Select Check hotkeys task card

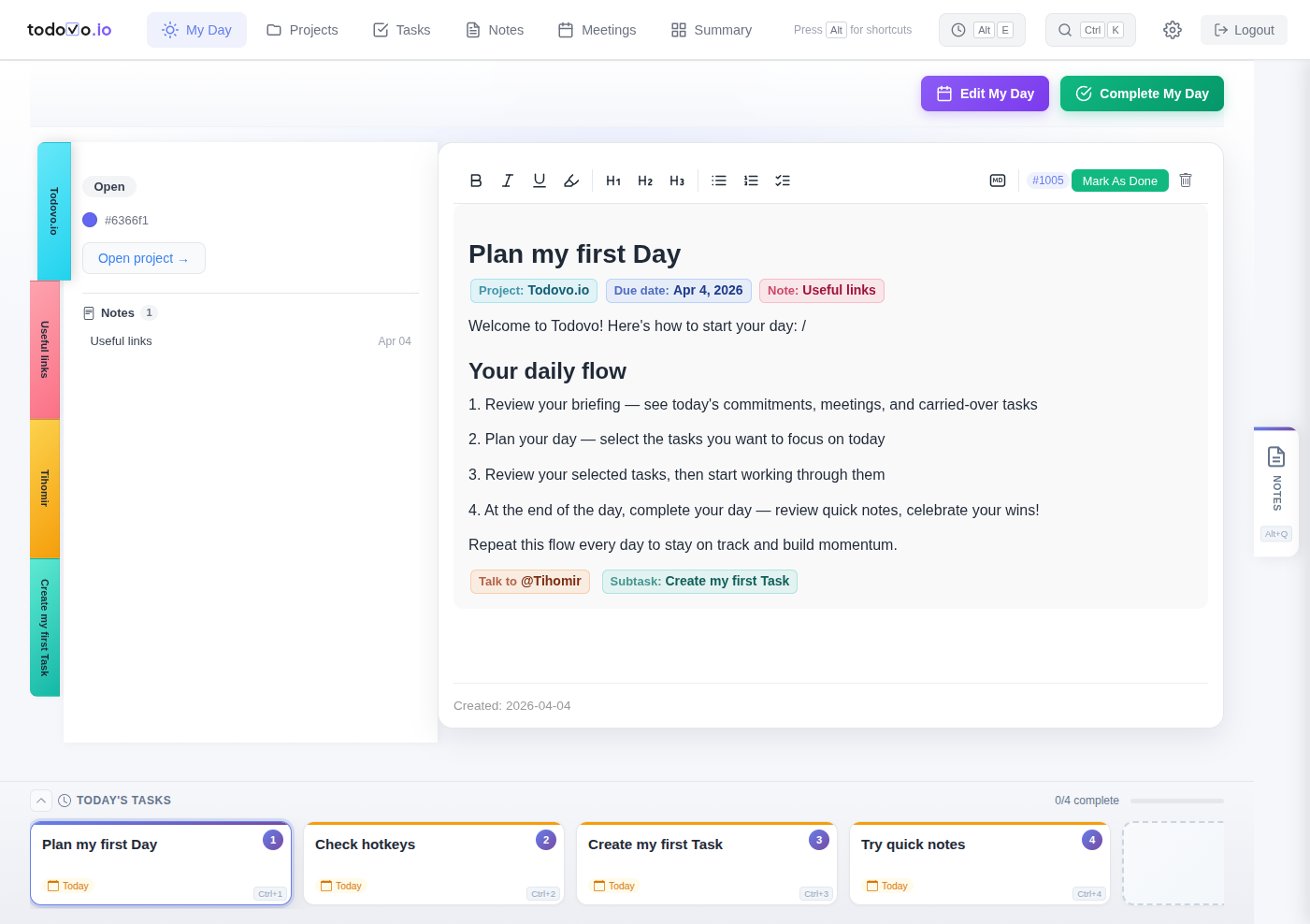click(x=434, y=863)
